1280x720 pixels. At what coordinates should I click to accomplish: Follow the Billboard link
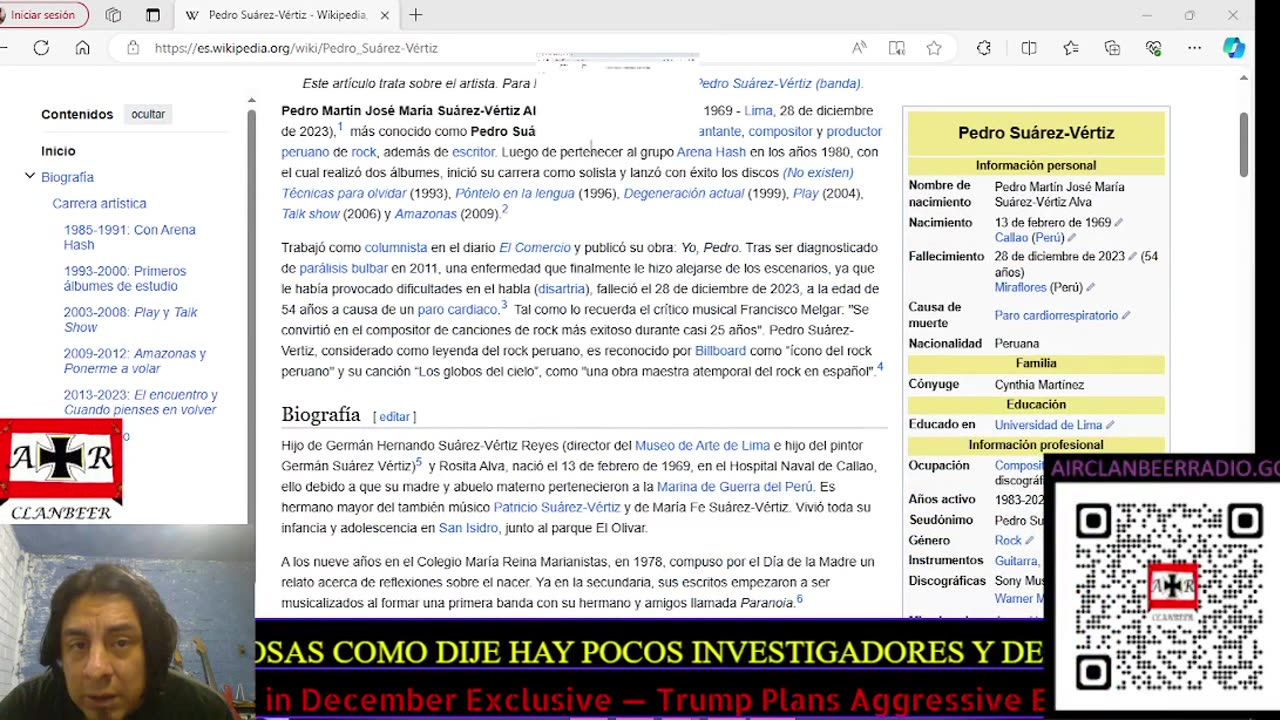point(720,351)
